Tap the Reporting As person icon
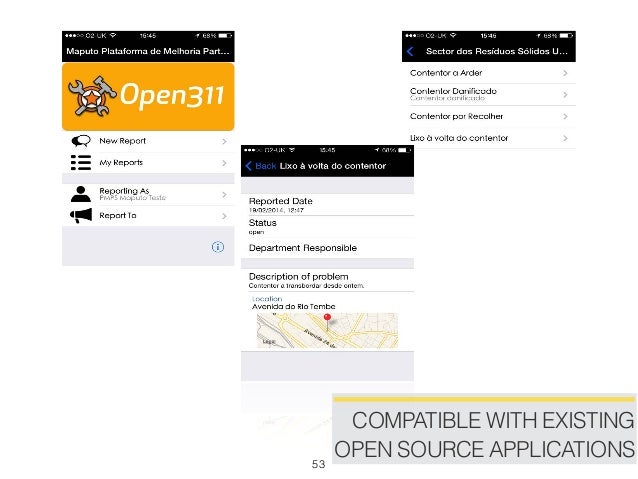 (81, 194)
